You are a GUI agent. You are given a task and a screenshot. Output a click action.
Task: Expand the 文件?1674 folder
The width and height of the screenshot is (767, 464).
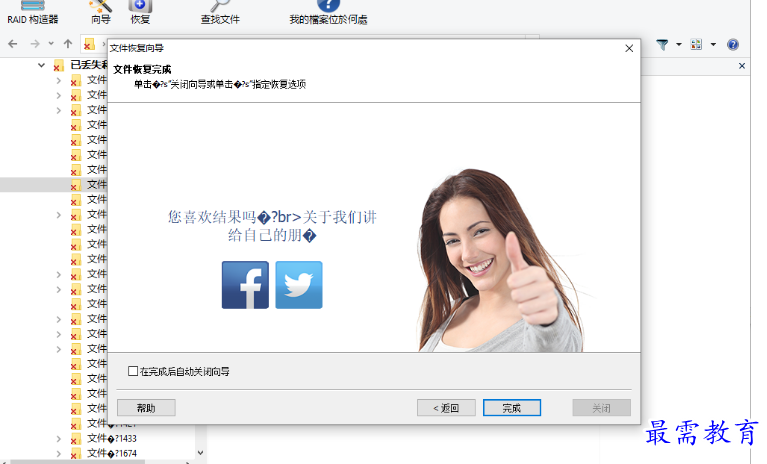(59, 453)
